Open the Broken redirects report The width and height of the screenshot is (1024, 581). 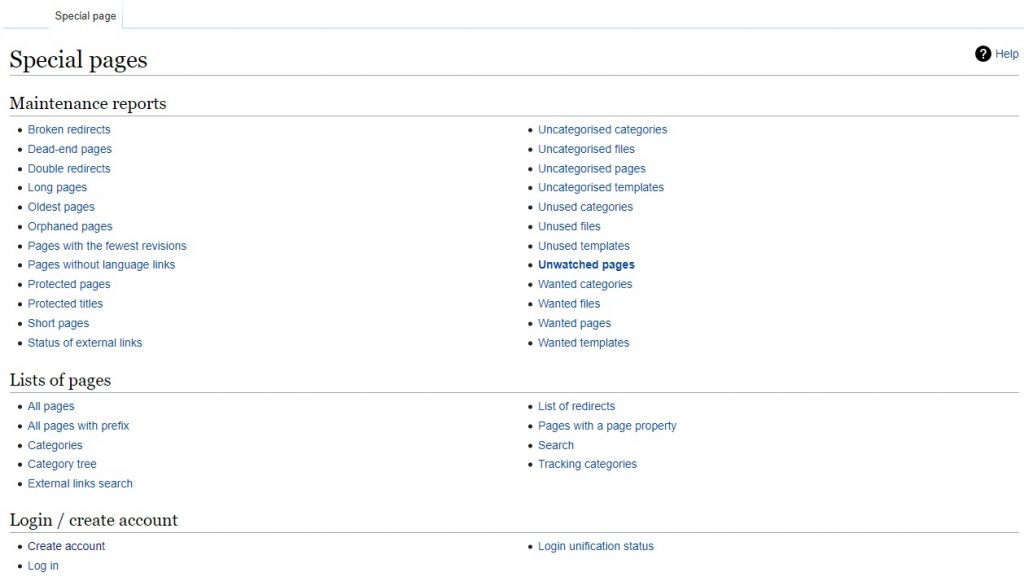(x=69, y=129)
